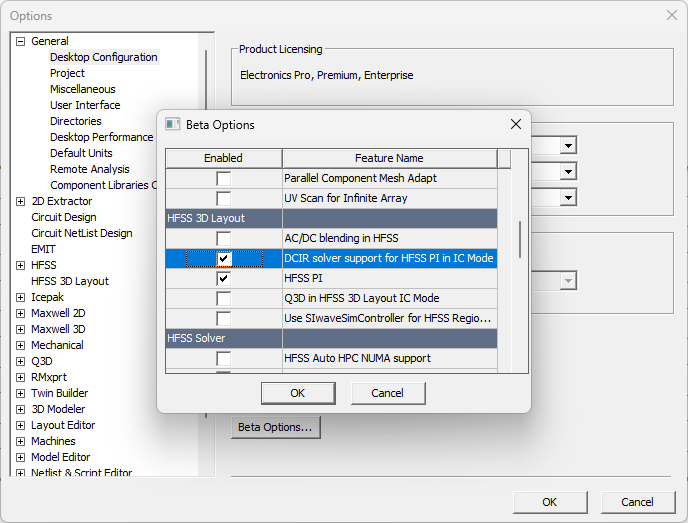The width and height of the screenshot is (688, 523).
Task: Open User Interface options
Action: coord(85,105)
